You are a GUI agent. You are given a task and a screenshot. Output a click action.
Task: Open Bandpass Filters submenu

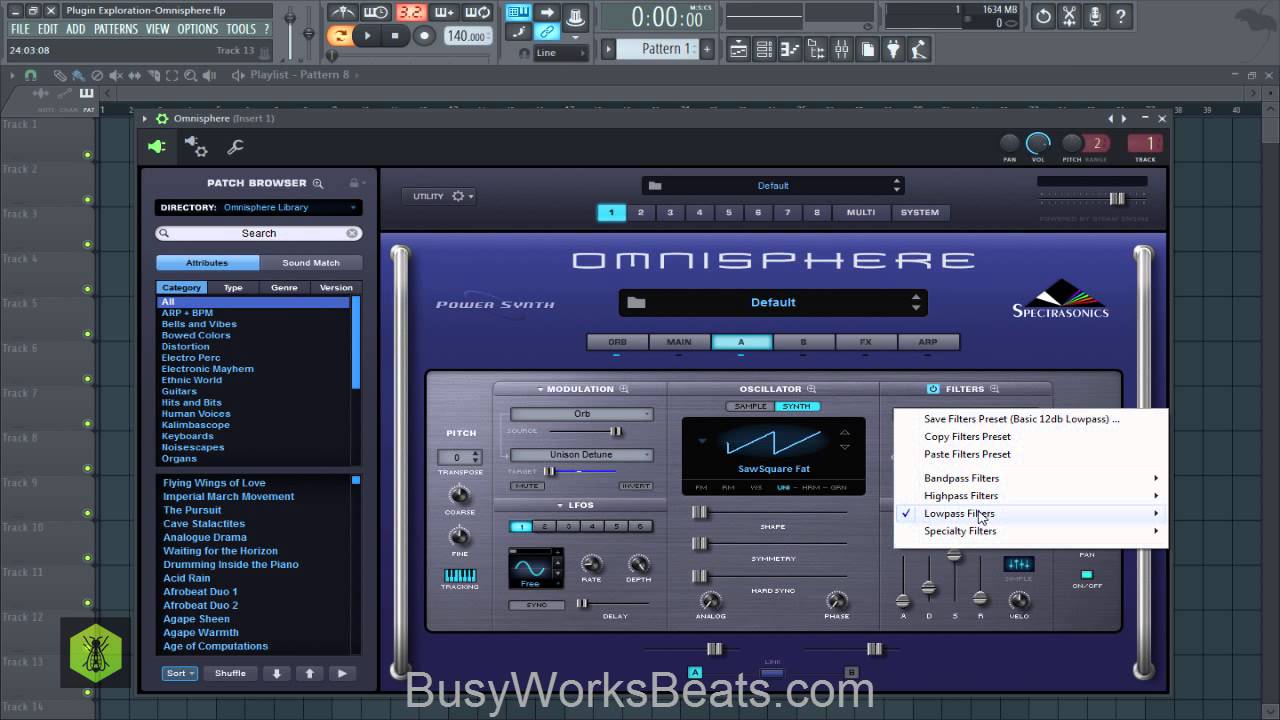(x=1031, y=478)
